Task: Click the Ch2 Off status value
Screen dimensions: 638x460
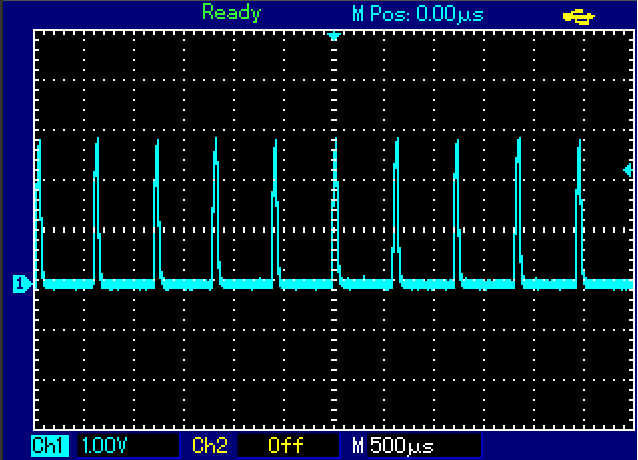Action: pyautogui.click(x=288, y=445)
